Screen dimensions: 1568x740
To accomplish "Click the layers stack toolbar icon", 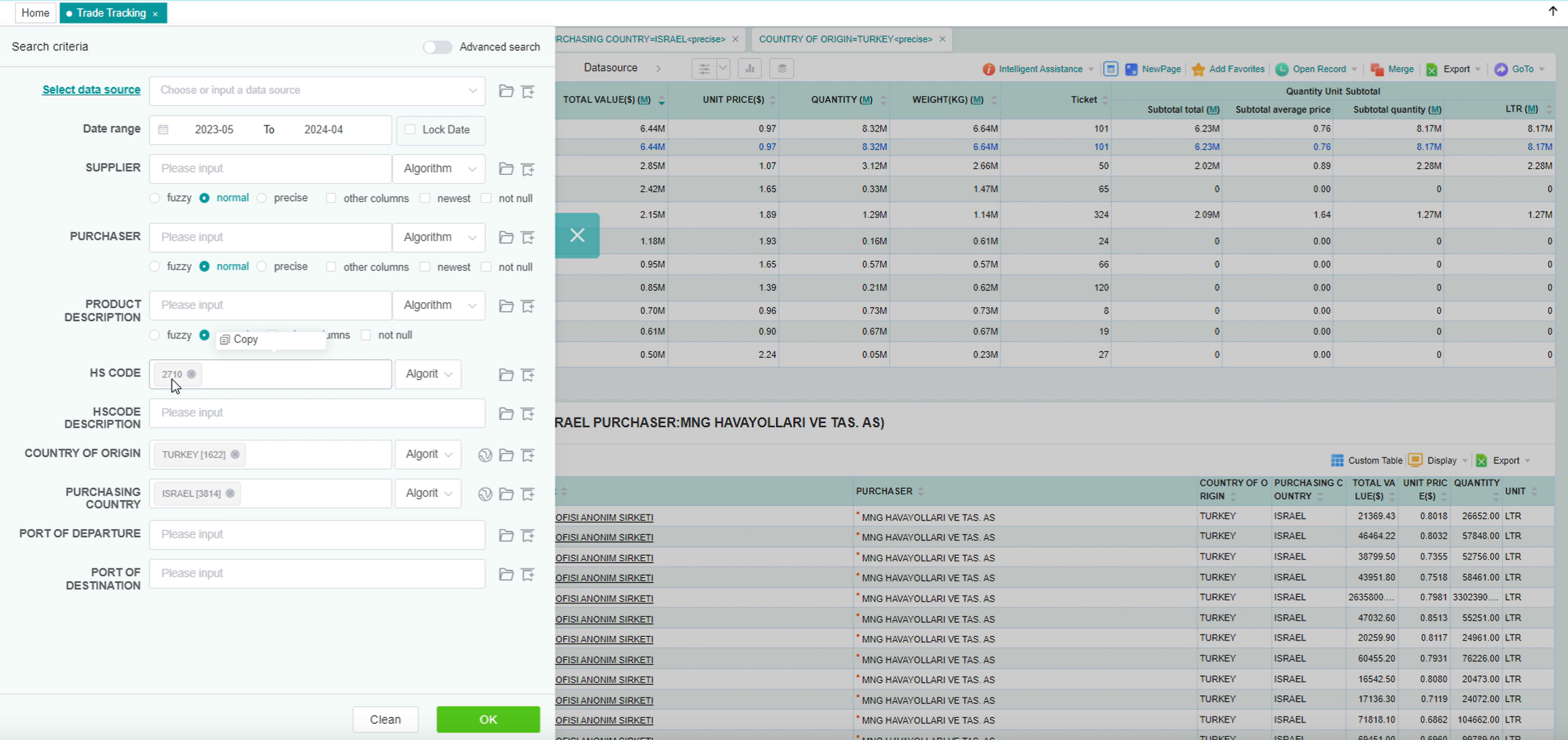I will click(x=782, y=68).
